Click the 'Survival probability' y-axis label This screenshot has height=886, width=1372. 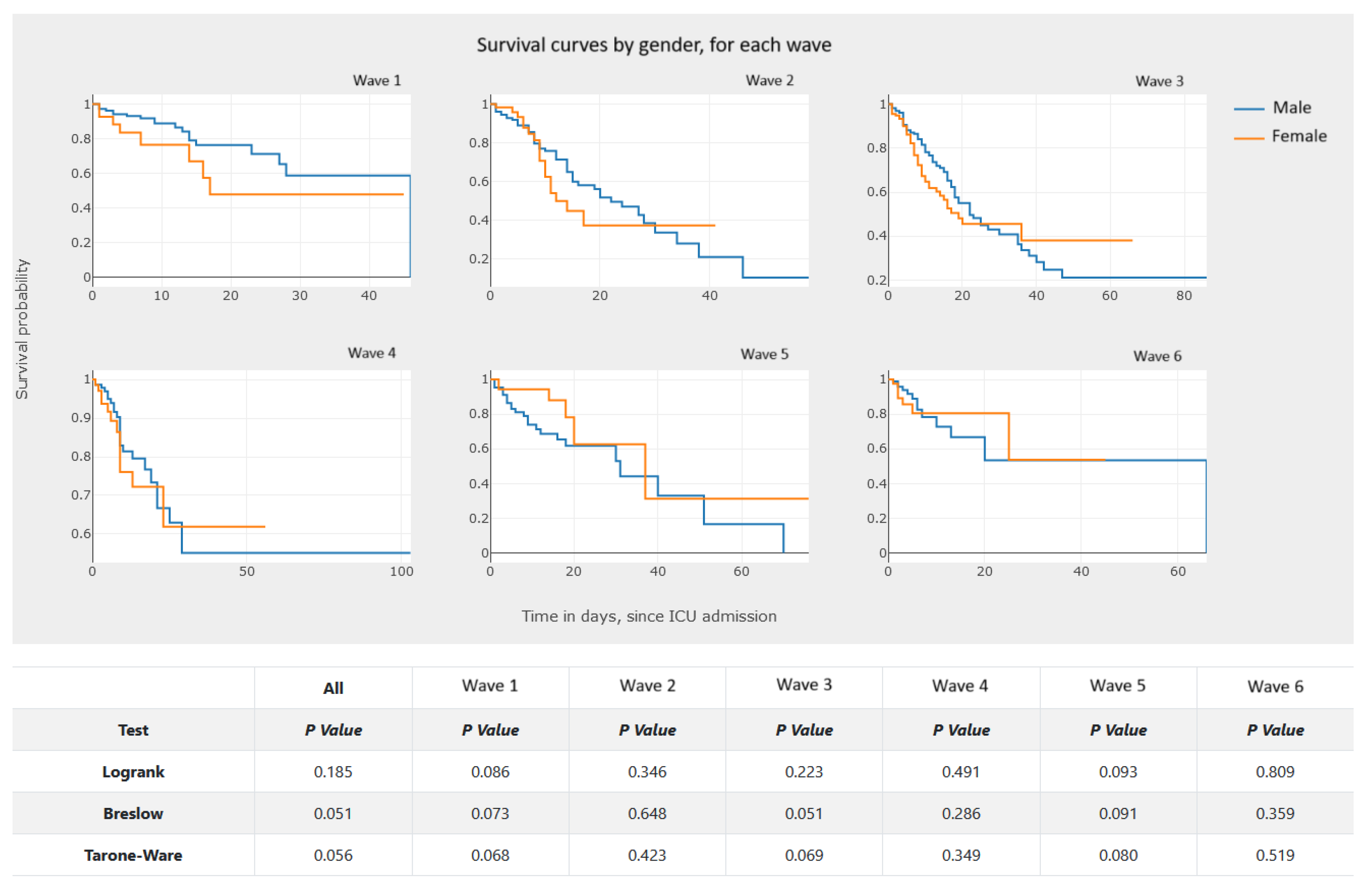(x=22, y=328)
